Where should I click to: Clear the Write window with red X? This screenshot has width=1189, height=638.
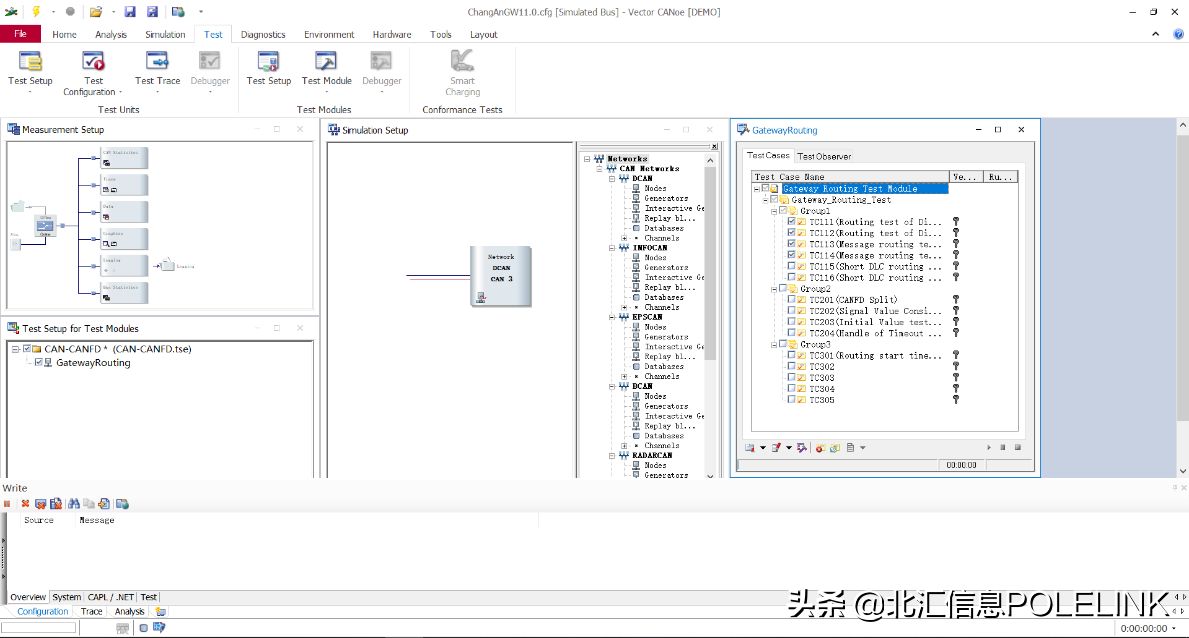click(x=25, y=504)
